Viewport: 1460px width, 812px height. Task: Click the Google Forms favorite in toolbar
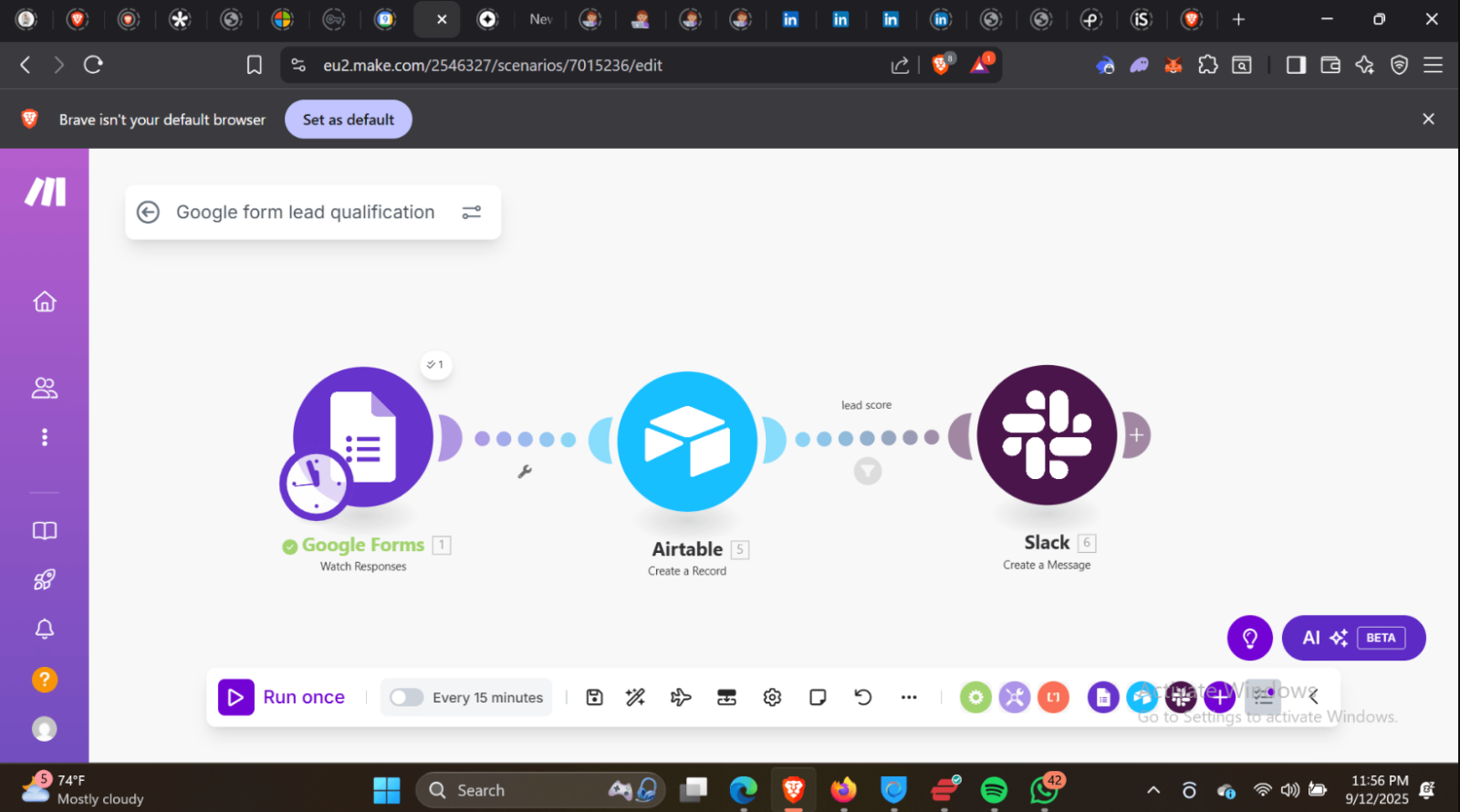1103,698
